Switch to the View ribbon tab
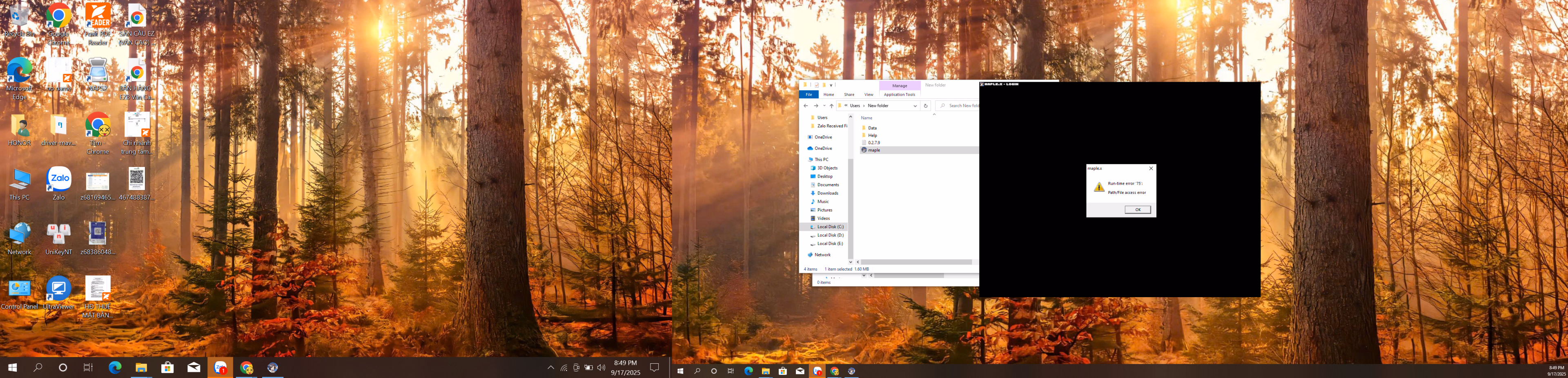 [x=869, y=94]
